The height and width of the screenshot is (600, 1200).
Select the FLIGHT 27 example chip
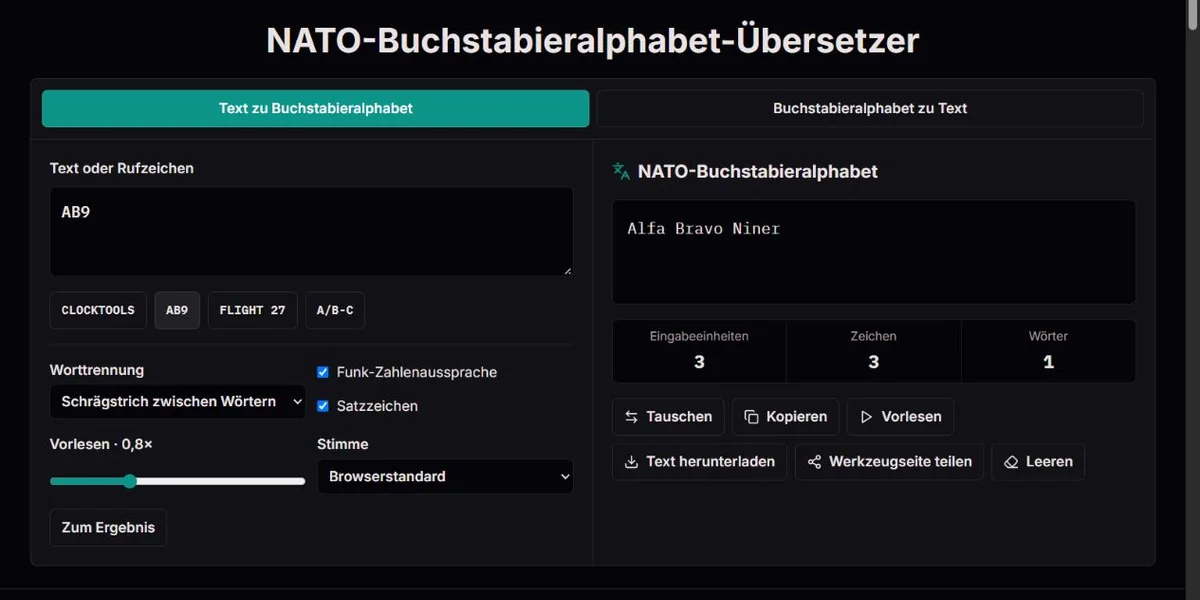tap(252, 310)
